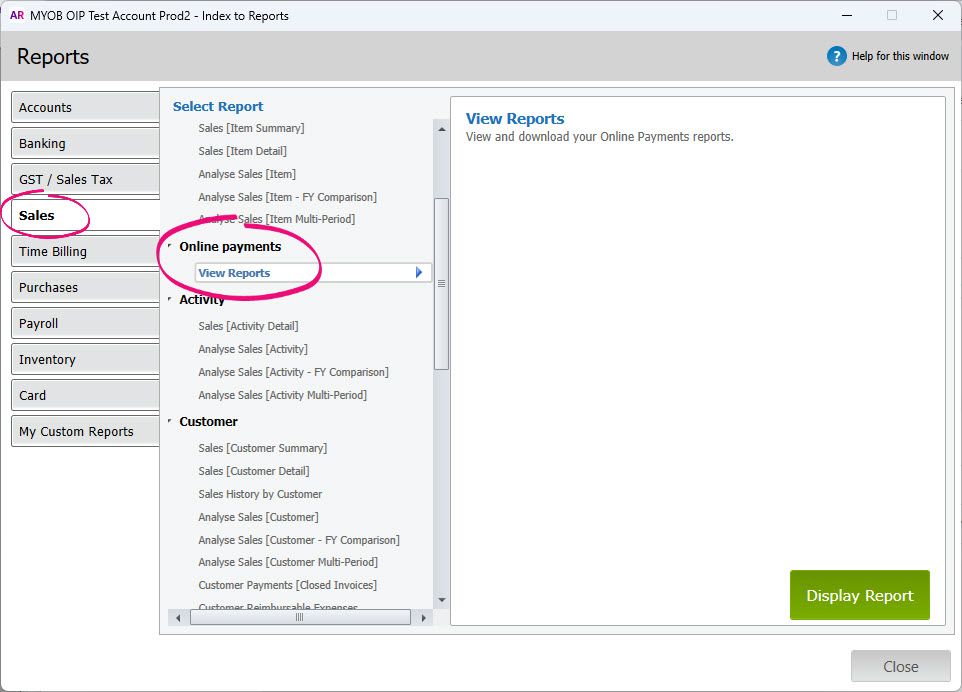Click the blue arrow beside View Reports
This screenshot has height=692, width=962.
click(x=419, y=273)
